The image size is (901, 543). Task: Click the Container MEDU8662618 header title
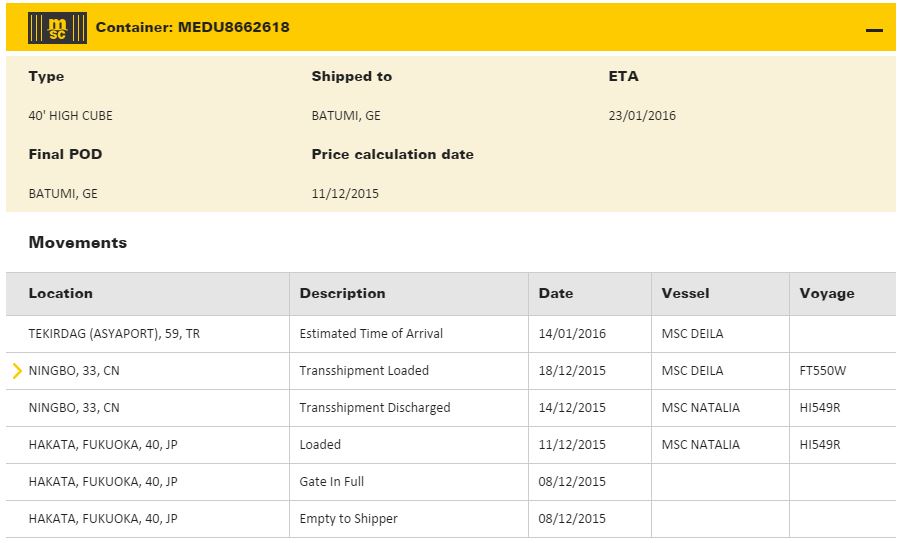tap(192, 28)
